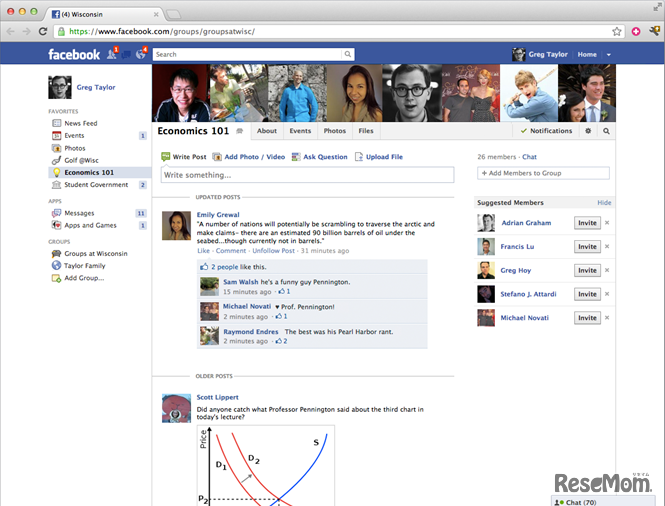This screenshot has height=506, width=665.
Task: Open friend requests icon in header
Action: tap(112, 54)
